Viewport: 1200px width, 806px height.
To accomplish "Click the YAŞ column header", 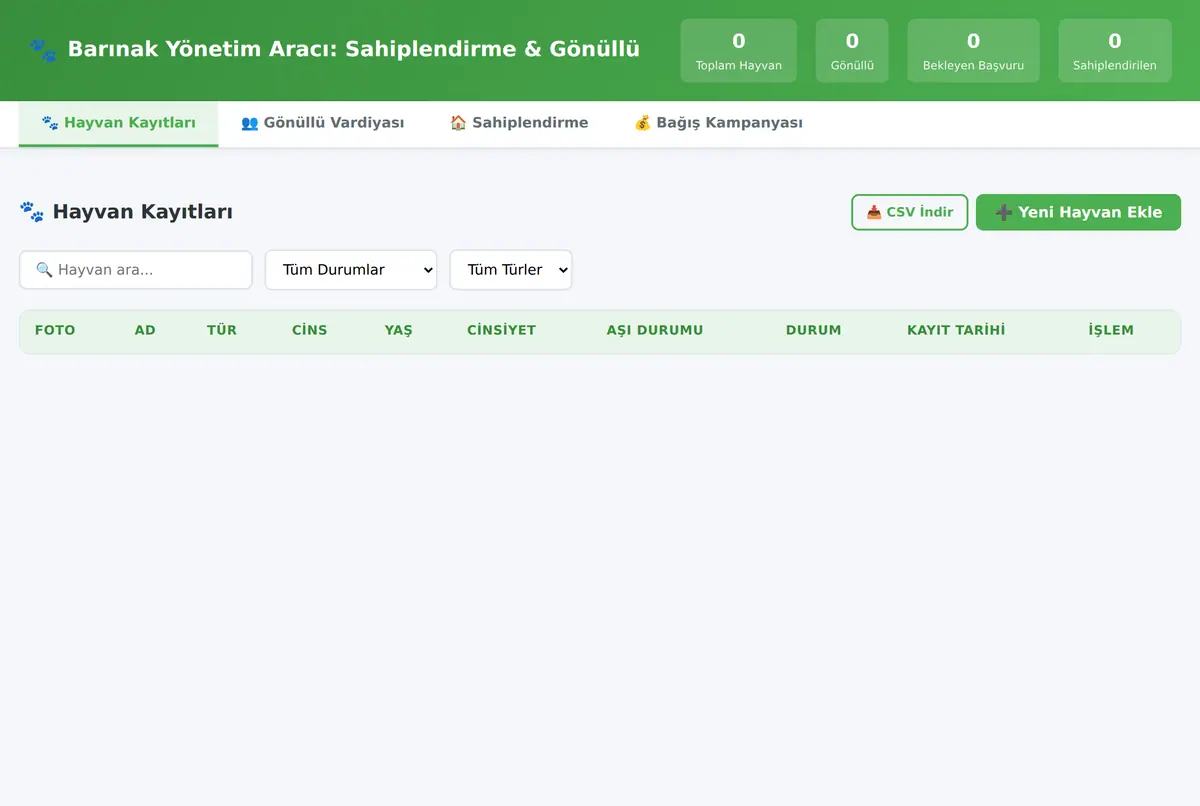I will (x=398, y=330).
